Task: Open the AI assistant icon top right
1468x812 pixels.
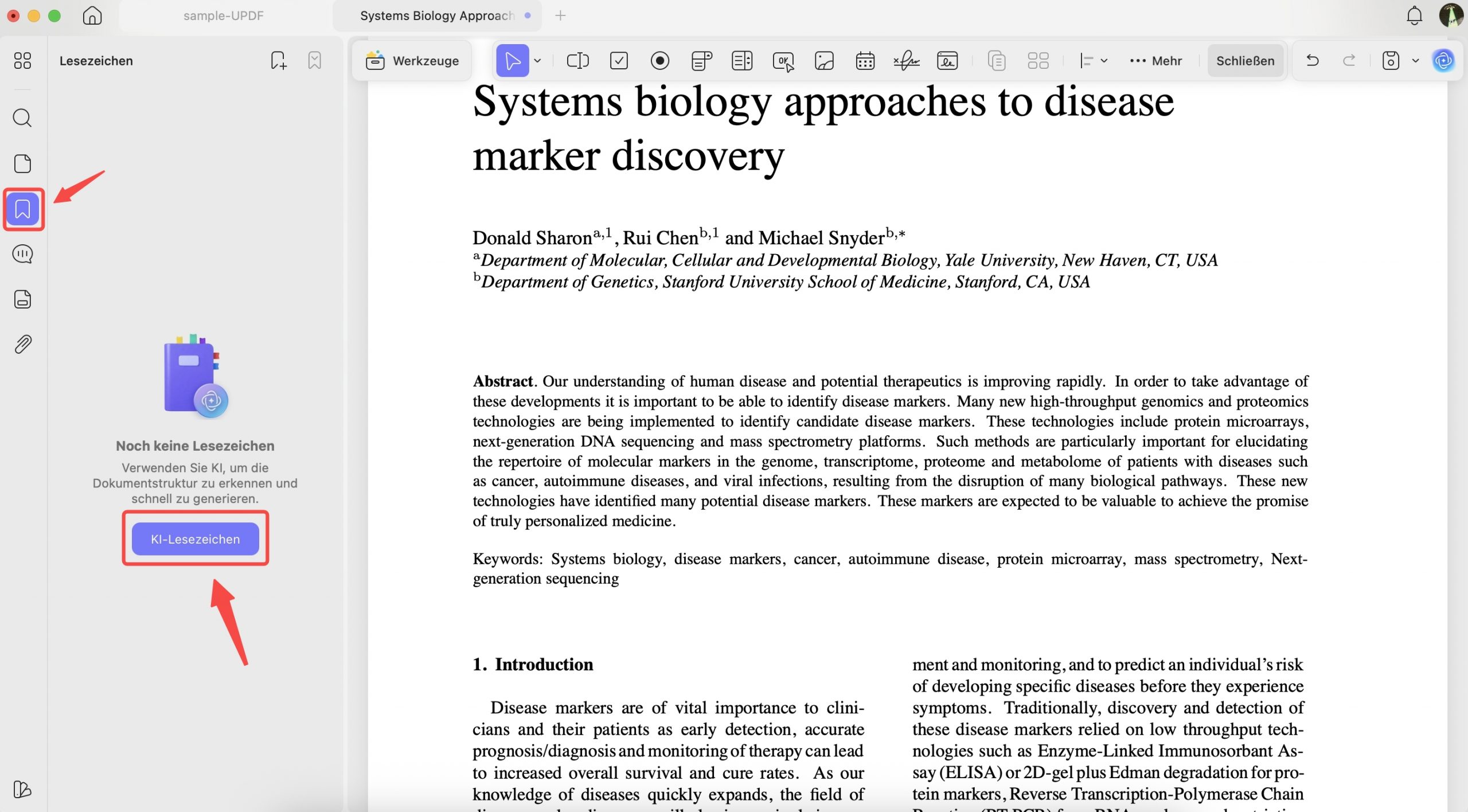Action: click(x=1444, y=60)
